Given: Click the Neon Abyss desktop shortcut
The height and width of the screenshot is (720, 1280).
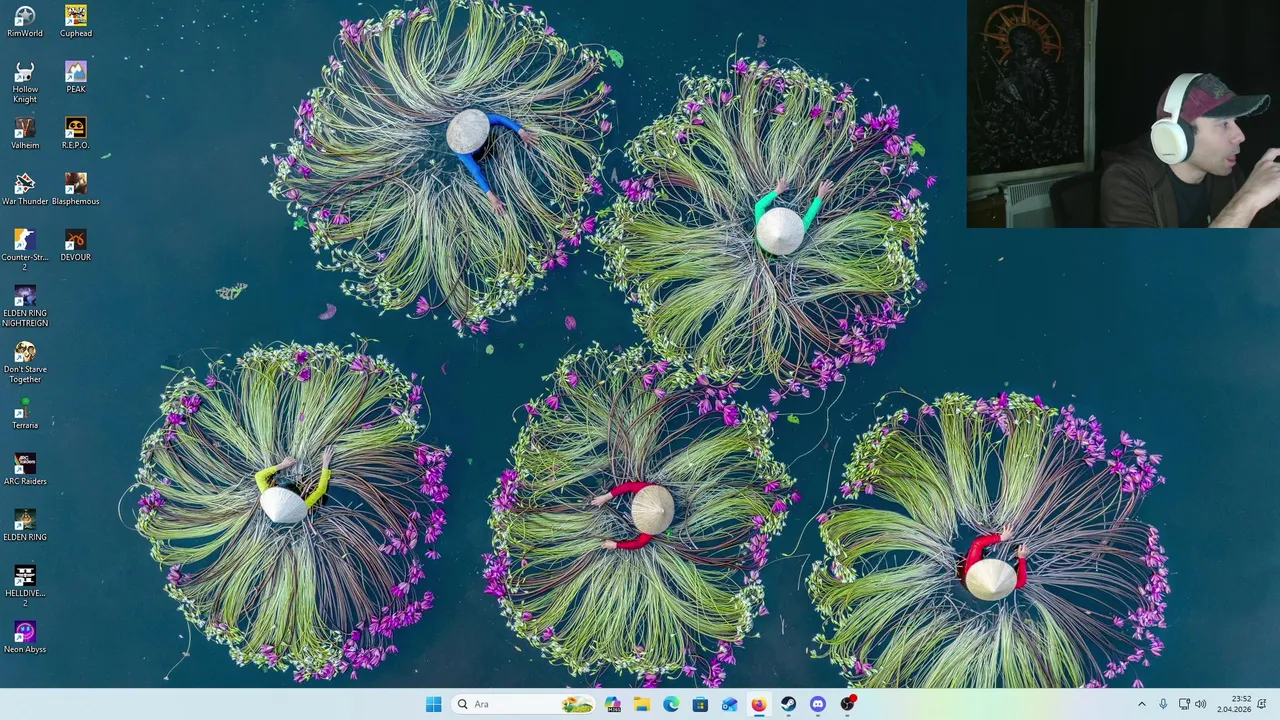Looking at the screenshot, I should [x=25, y=637].
